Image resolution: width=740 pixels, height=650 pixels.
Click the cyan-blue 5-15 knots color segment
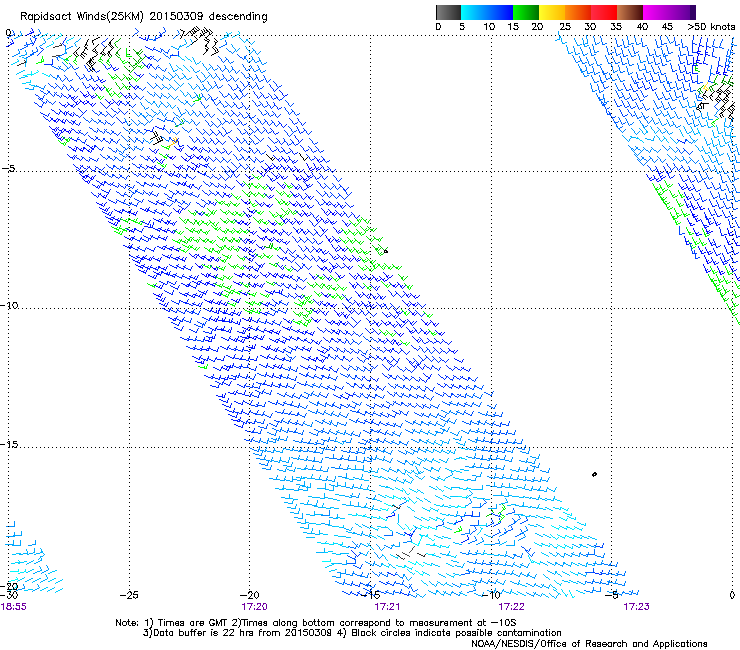pyautogui.click(x=487, y=12)
